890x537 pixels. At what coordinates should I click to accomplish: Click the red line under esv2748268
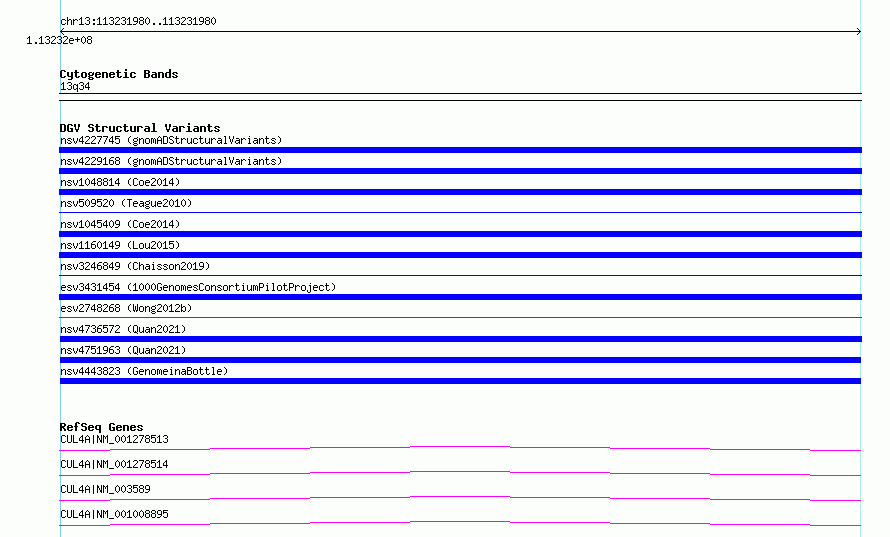[460, 317]
